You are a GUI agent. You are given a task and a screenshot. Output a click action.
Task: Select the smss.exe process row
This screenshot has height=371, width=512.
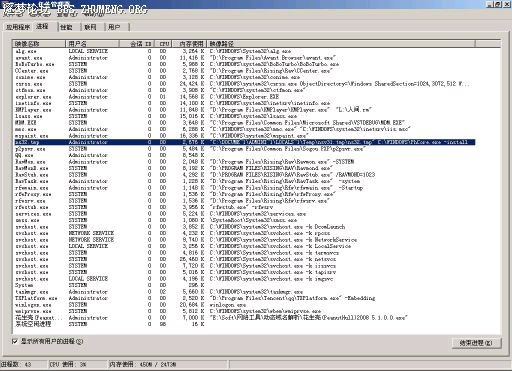[244, 220]
